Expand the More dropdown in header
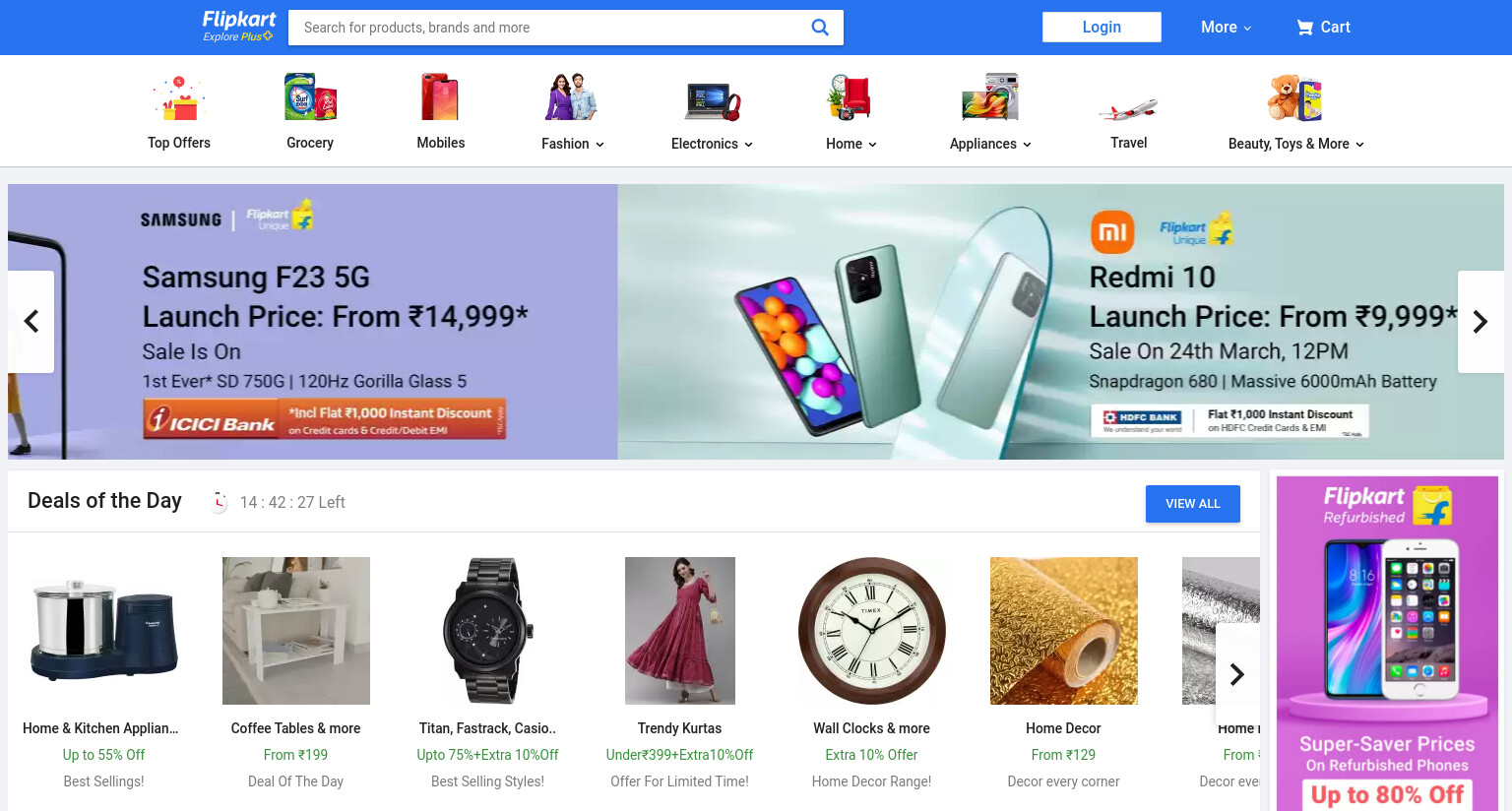1512x811 pixels. (x=1226, y=28)
